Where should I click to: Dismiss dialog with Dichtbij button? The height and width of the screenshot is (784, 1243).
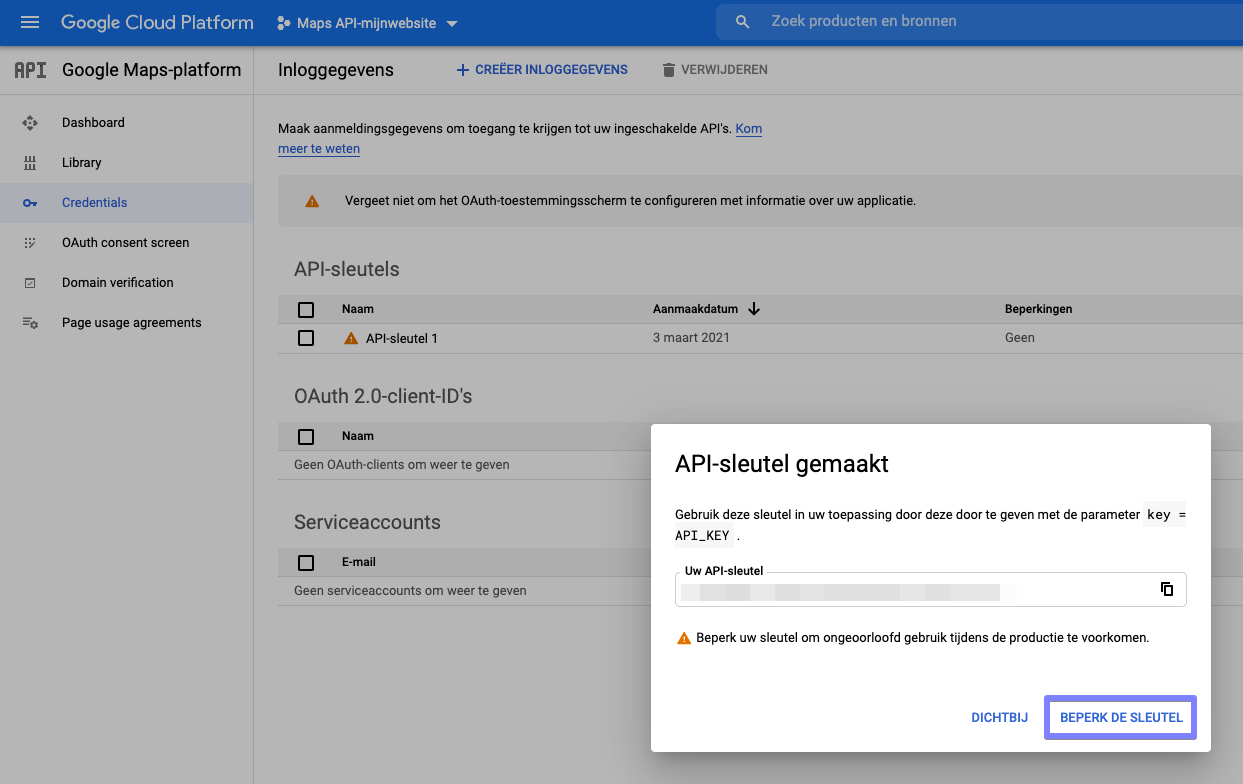pyautogui.click(x=999, y=717)
